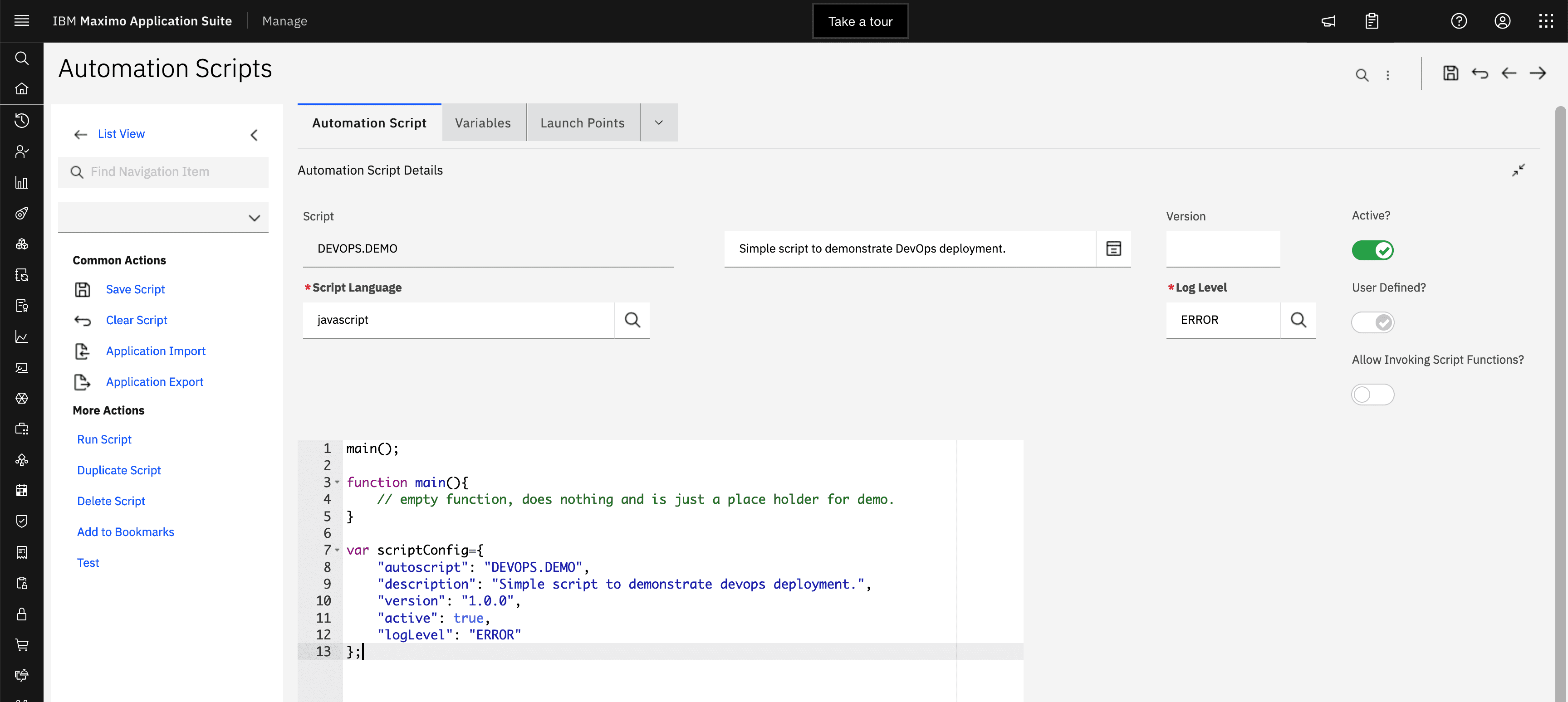Image resolution: width=1568 pixels, height=702 pixels.
Task: Go to previous record arrow
Action: (1509, 73)
